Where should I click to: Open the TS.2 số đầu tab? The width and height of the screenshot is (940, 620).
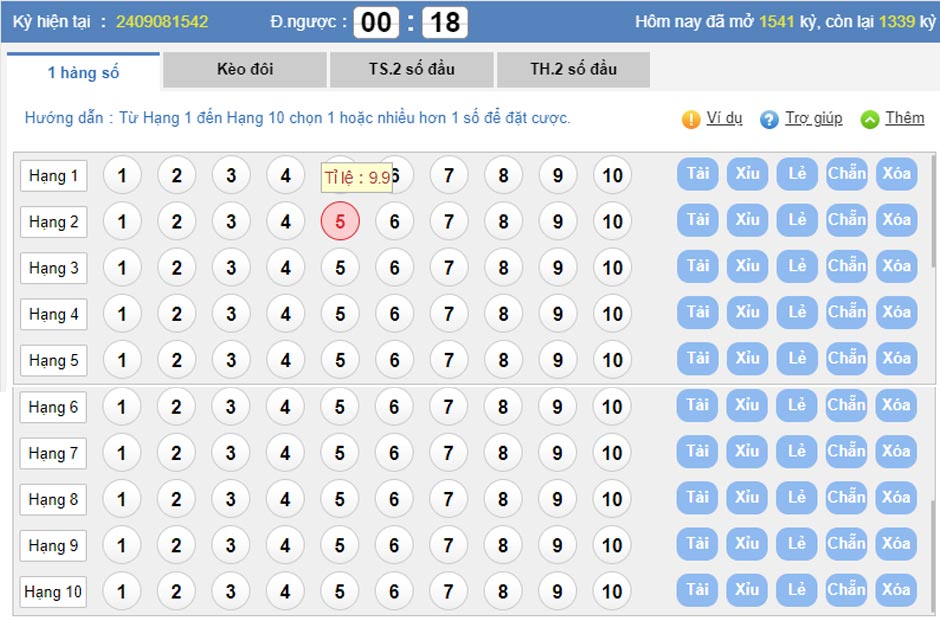point(412,70)
